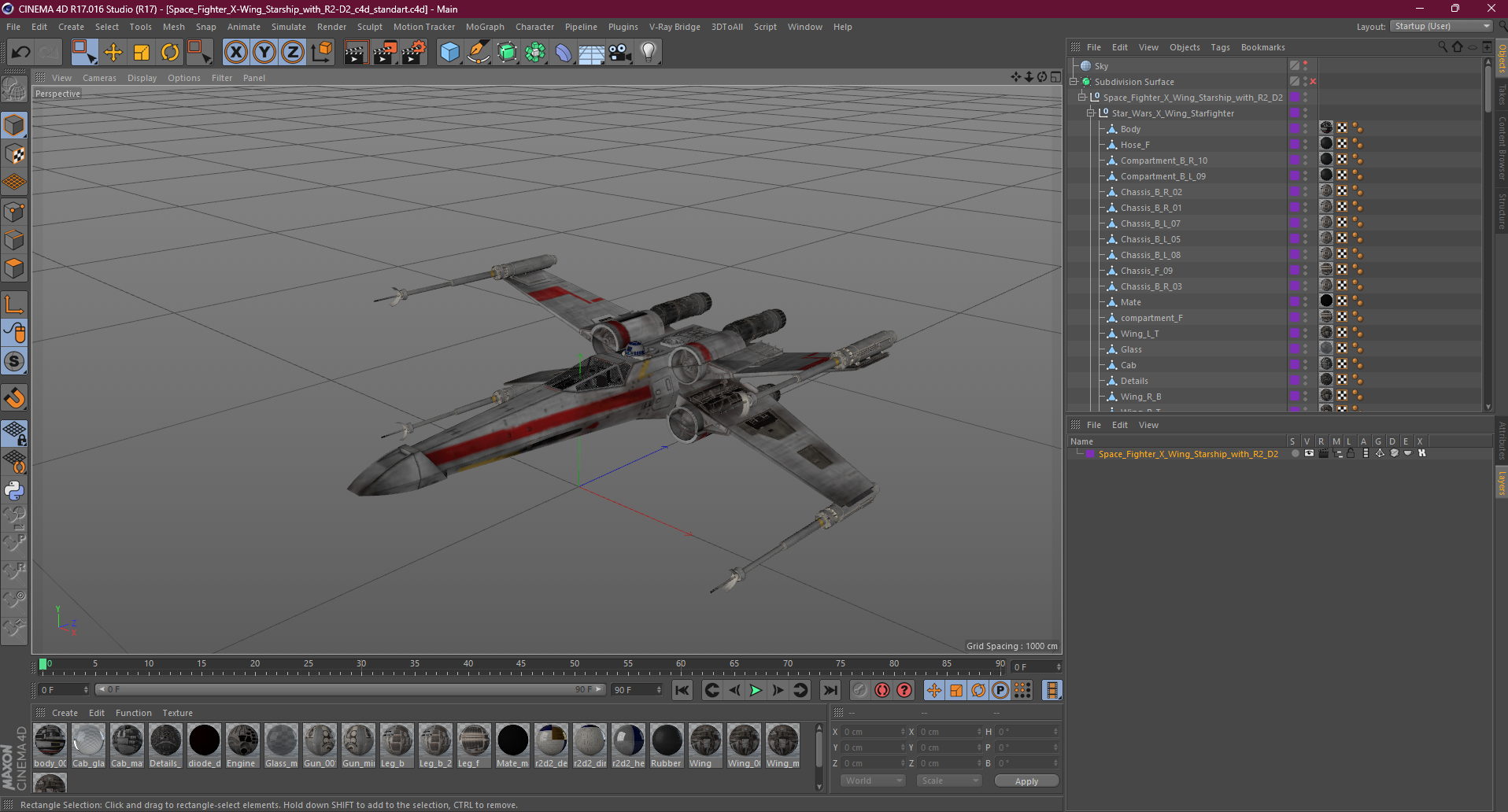Viewport: 1508px width, 812px height.
Task: Select the Rotate tool
Action: coord(170,53)
